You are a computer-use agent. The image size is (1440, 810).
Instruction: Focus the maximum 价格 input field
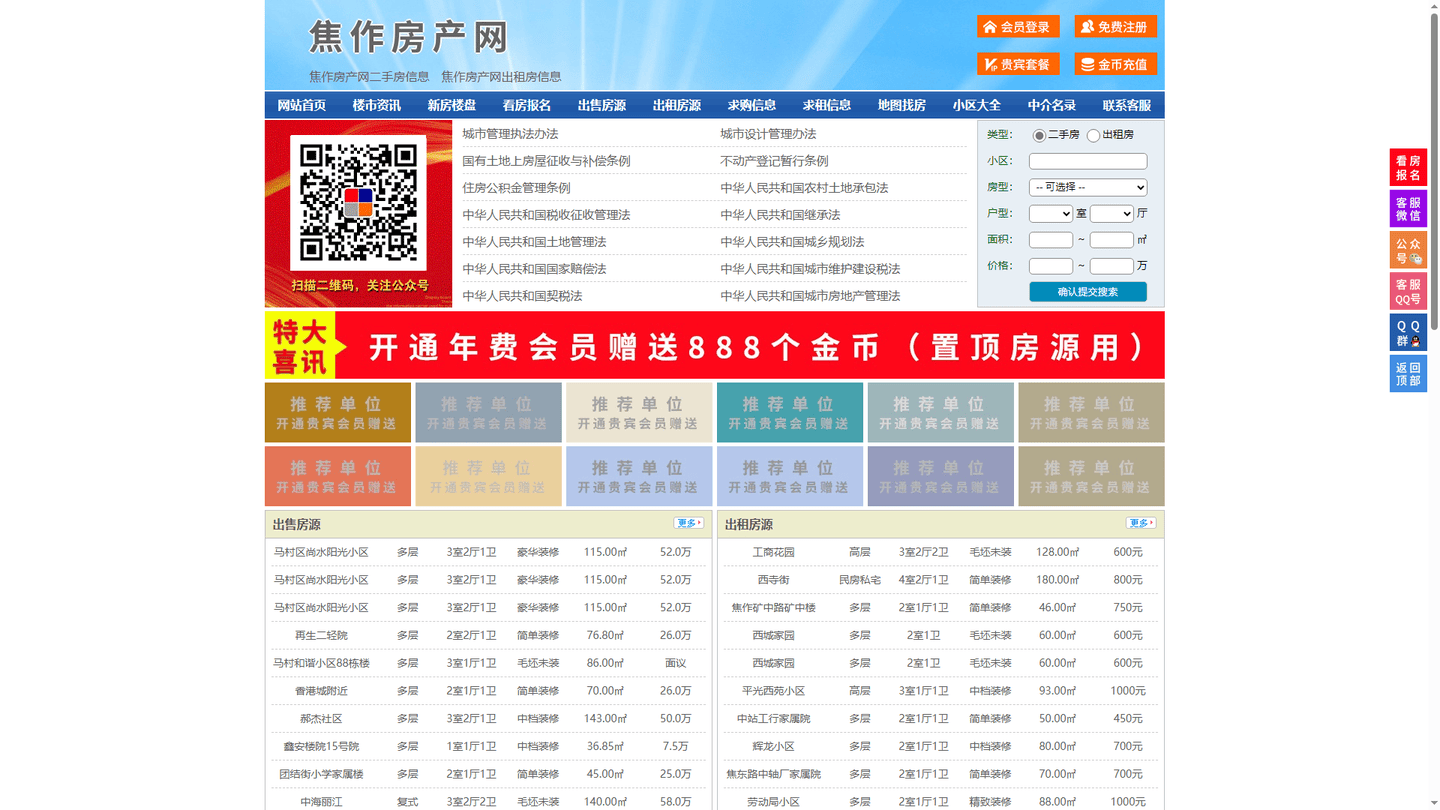click(1111, 266)
